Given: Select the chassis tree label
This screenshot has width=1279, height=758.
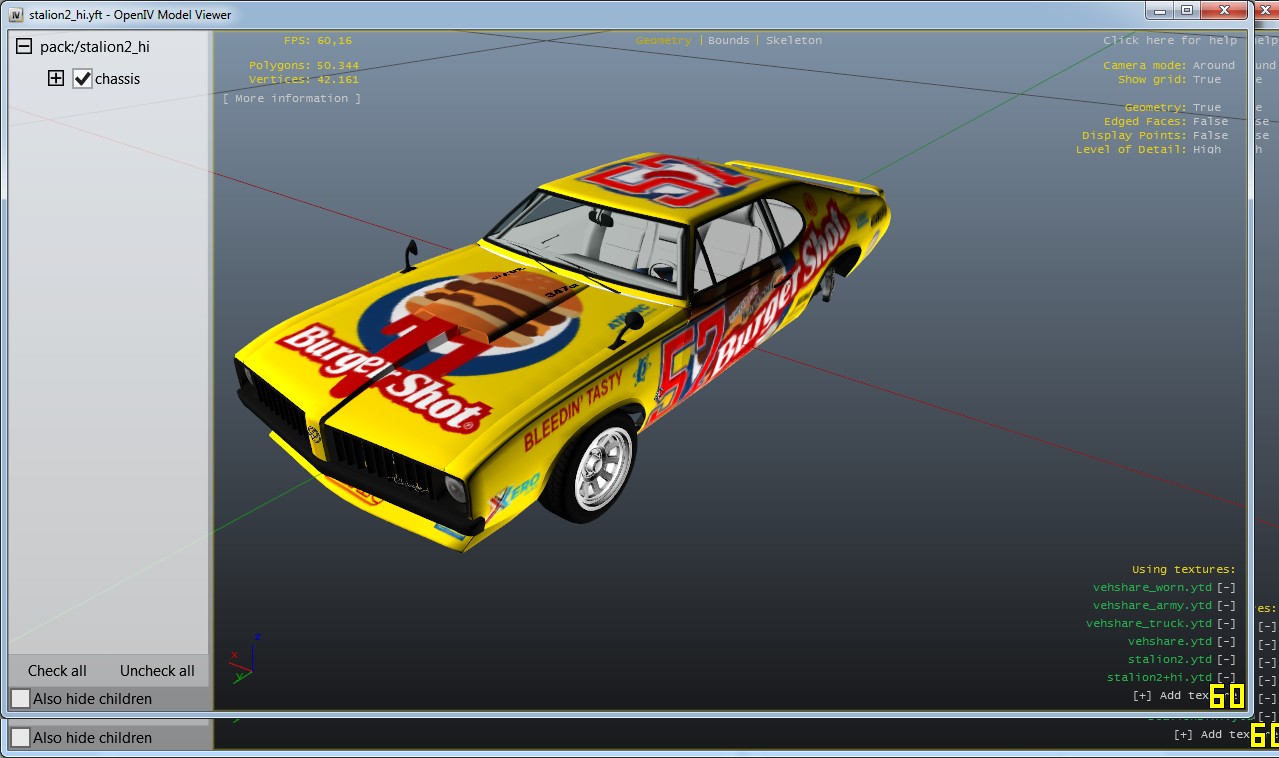Looking at the screenshot, I should coord(118,78).
